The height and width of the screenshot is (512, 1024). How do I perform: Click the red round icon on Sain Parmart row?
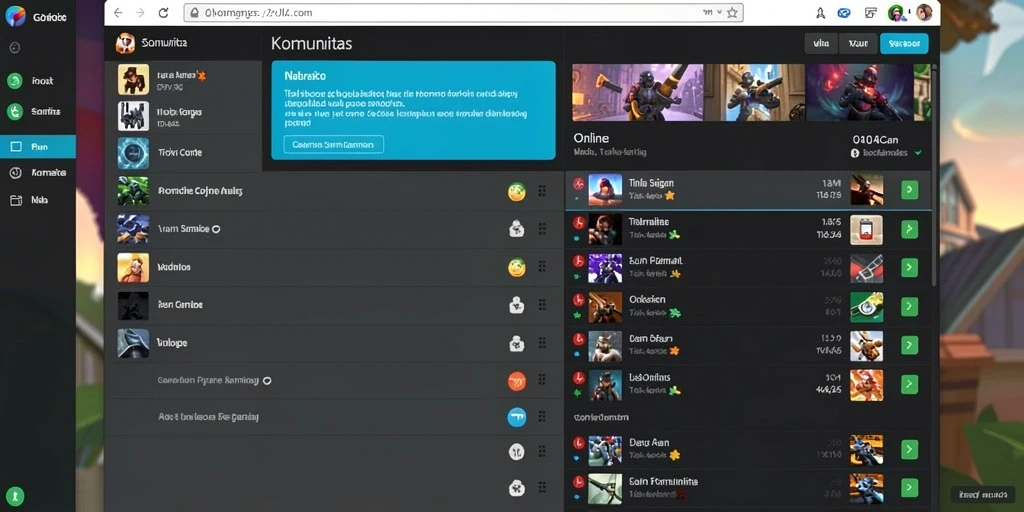tap(578, 261)
